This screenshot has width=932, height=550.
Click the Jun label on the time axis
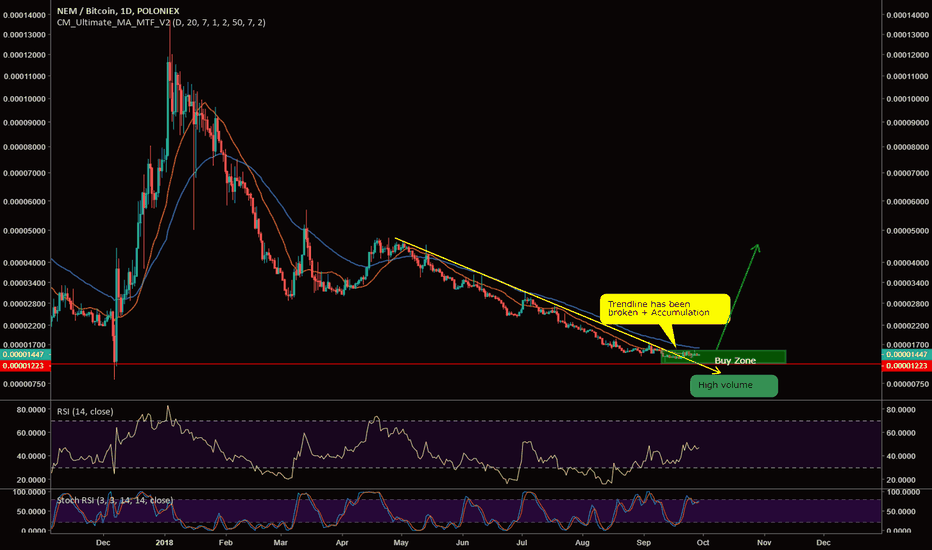462,542
